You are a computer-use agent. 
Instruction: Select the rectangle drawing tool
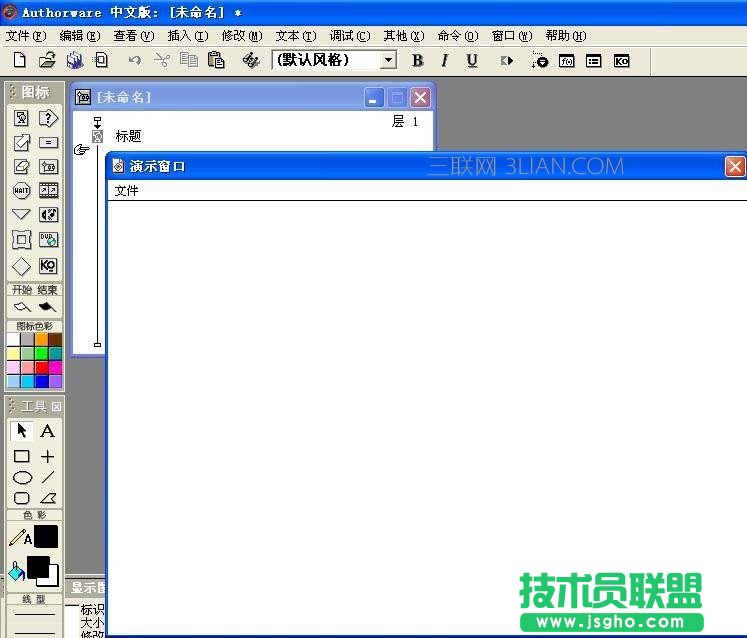tap(21, 456)
